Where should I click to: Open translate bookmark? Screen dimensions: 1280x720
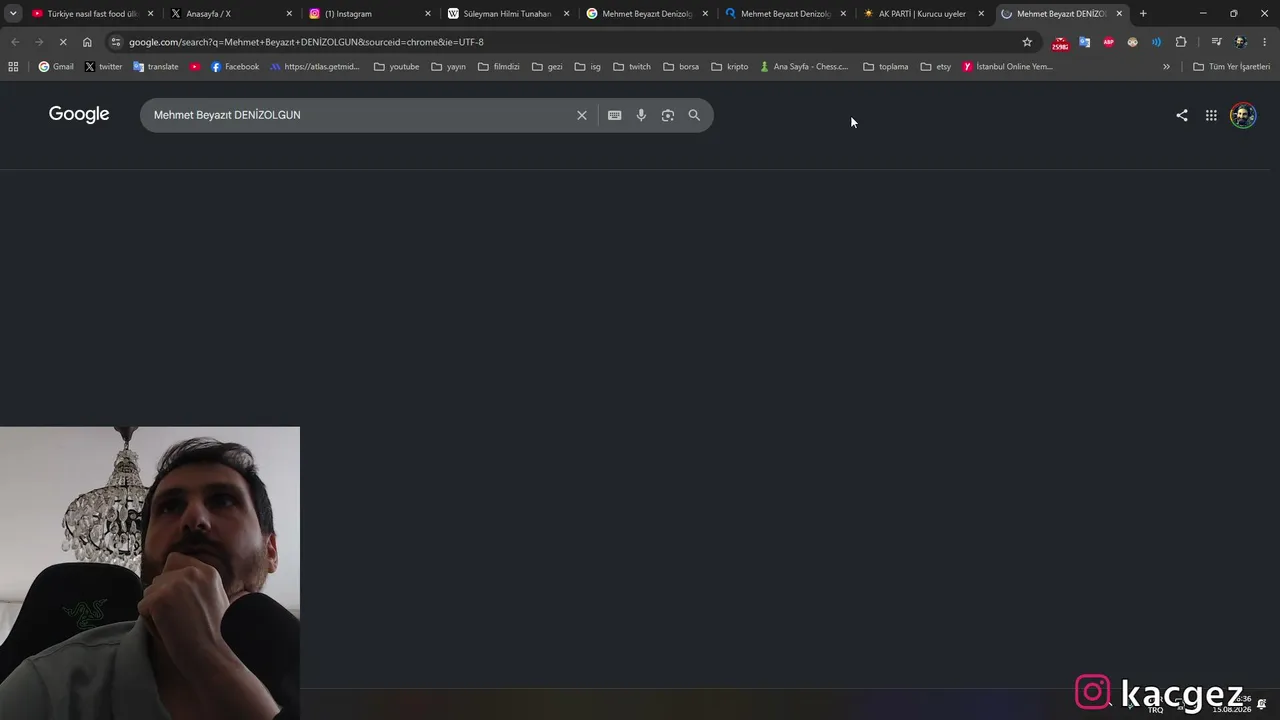pyautogui.click(x=156, y=67)
